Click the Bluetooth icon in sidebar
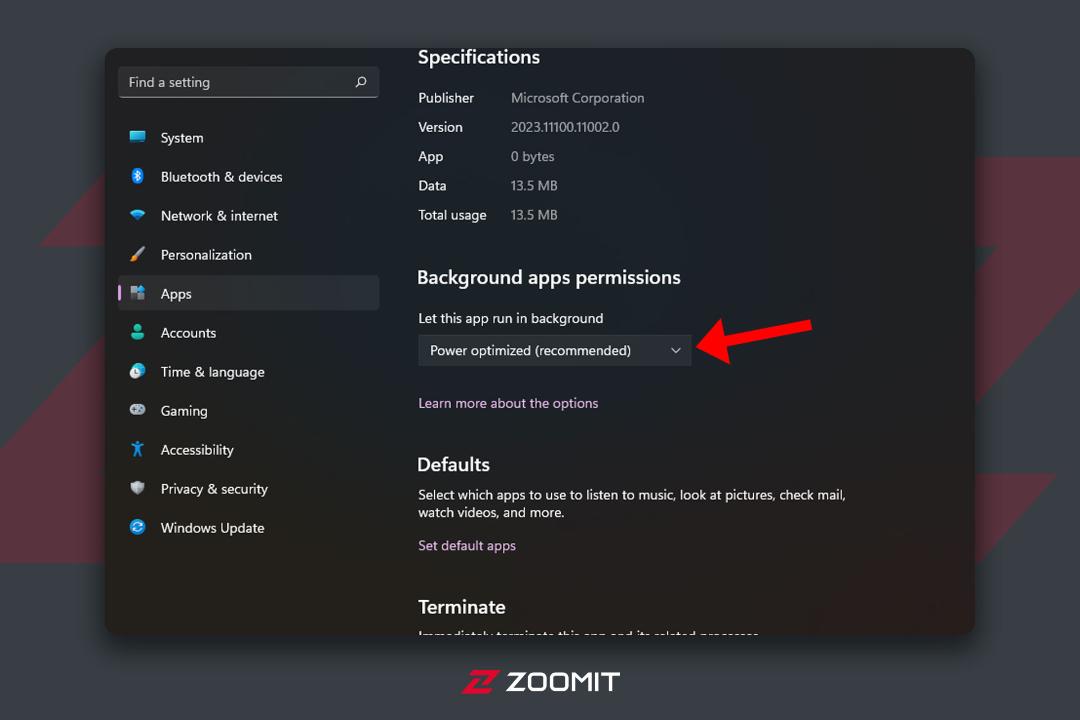Screen dimensions: 1080x720 click(x=138, y=176)
